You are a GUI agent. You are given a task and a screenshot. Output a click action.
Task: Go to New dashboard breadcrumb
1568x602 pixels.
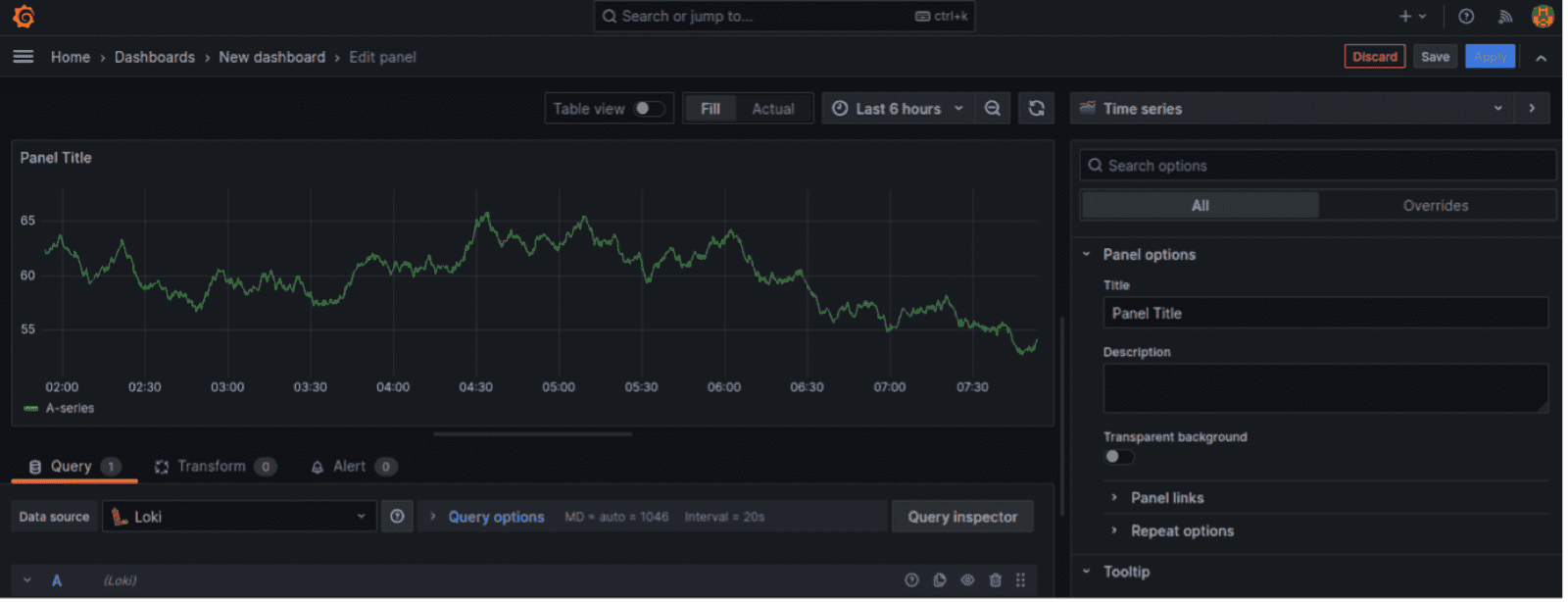point(271,57)
